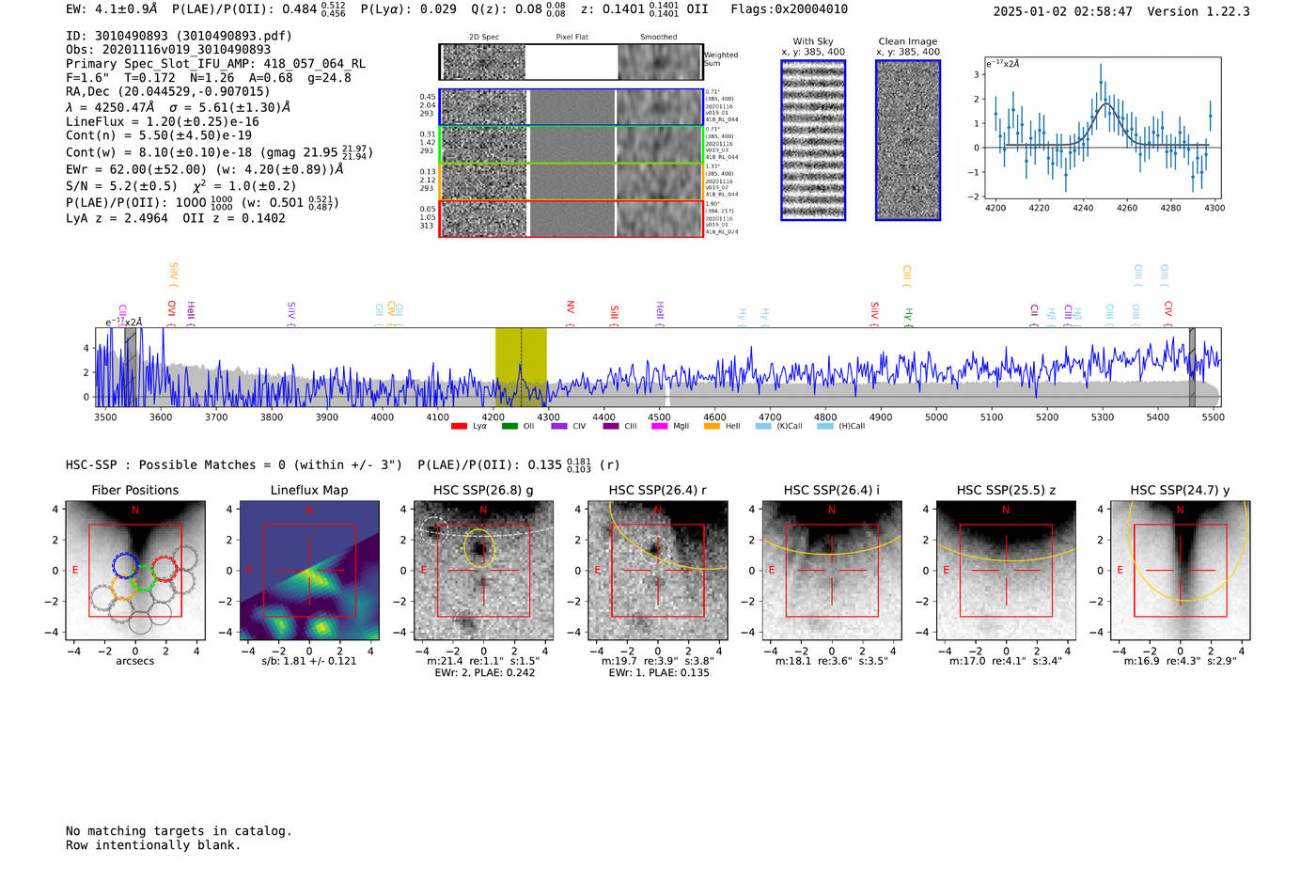The width and height of the screenshot is (1316, 896).
Task: Select the red-outlined 2D spectrum fiber row
Action: click(571, 218)
